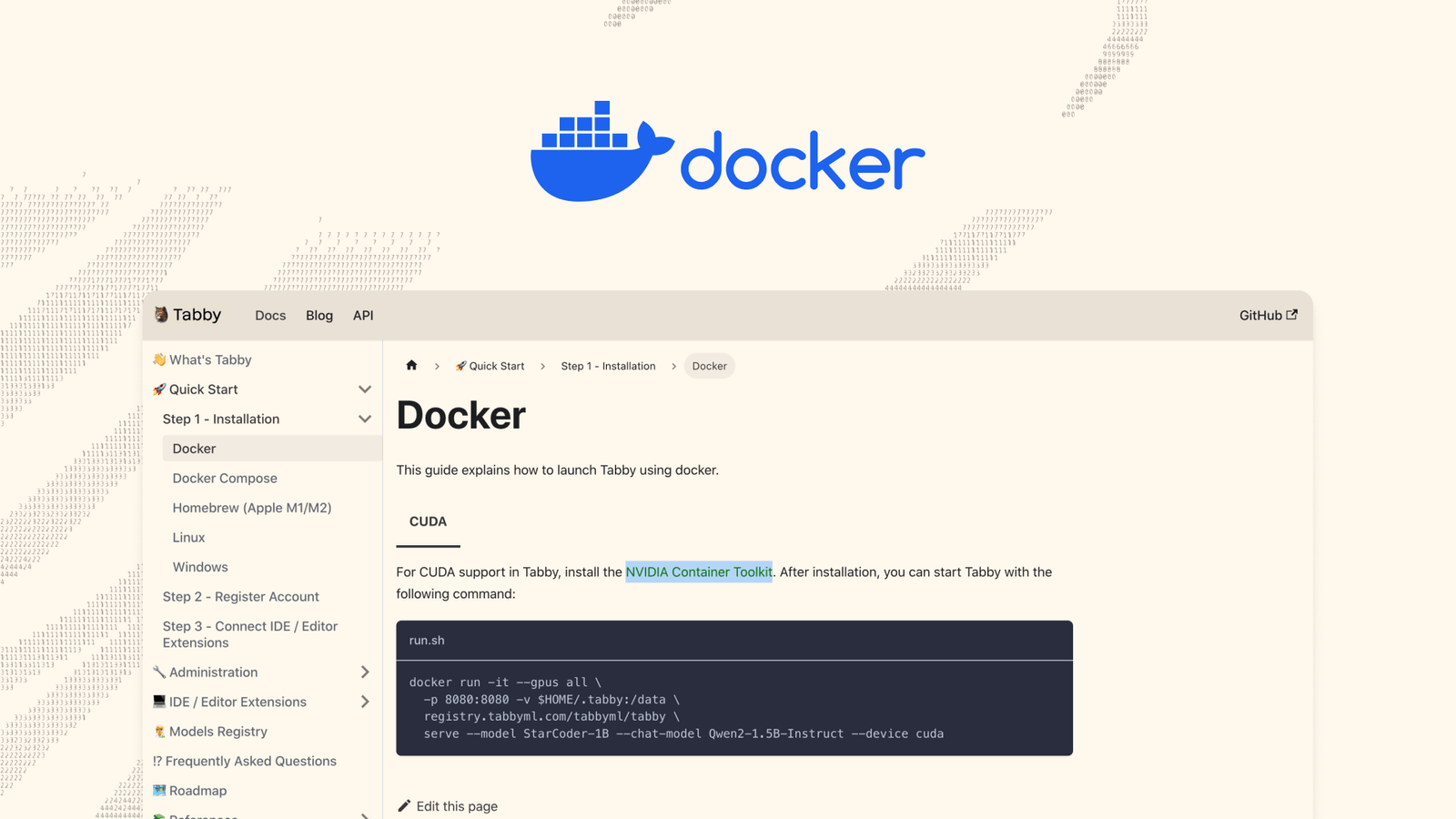This screenshot has width=1456, height=819.
Task: Collapse Step 1 - Installation section
Action: [x=365, y=419]
